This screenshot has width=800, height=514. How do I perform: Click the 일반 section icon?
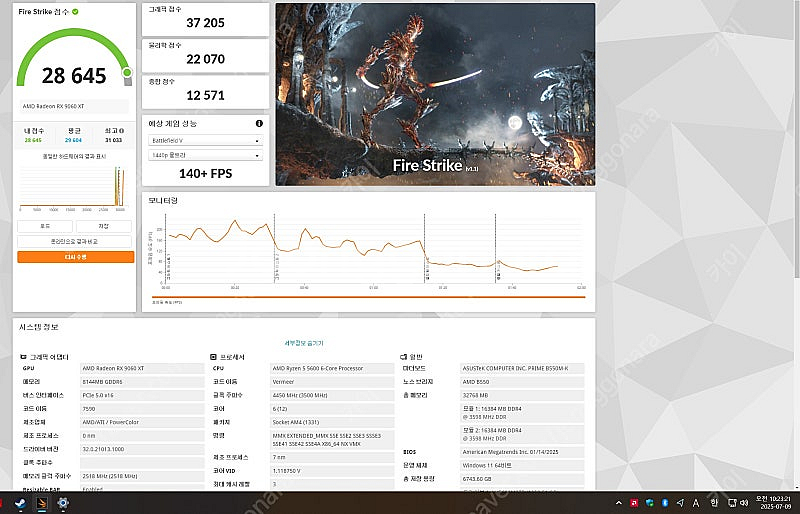click(x=402, y=357)
